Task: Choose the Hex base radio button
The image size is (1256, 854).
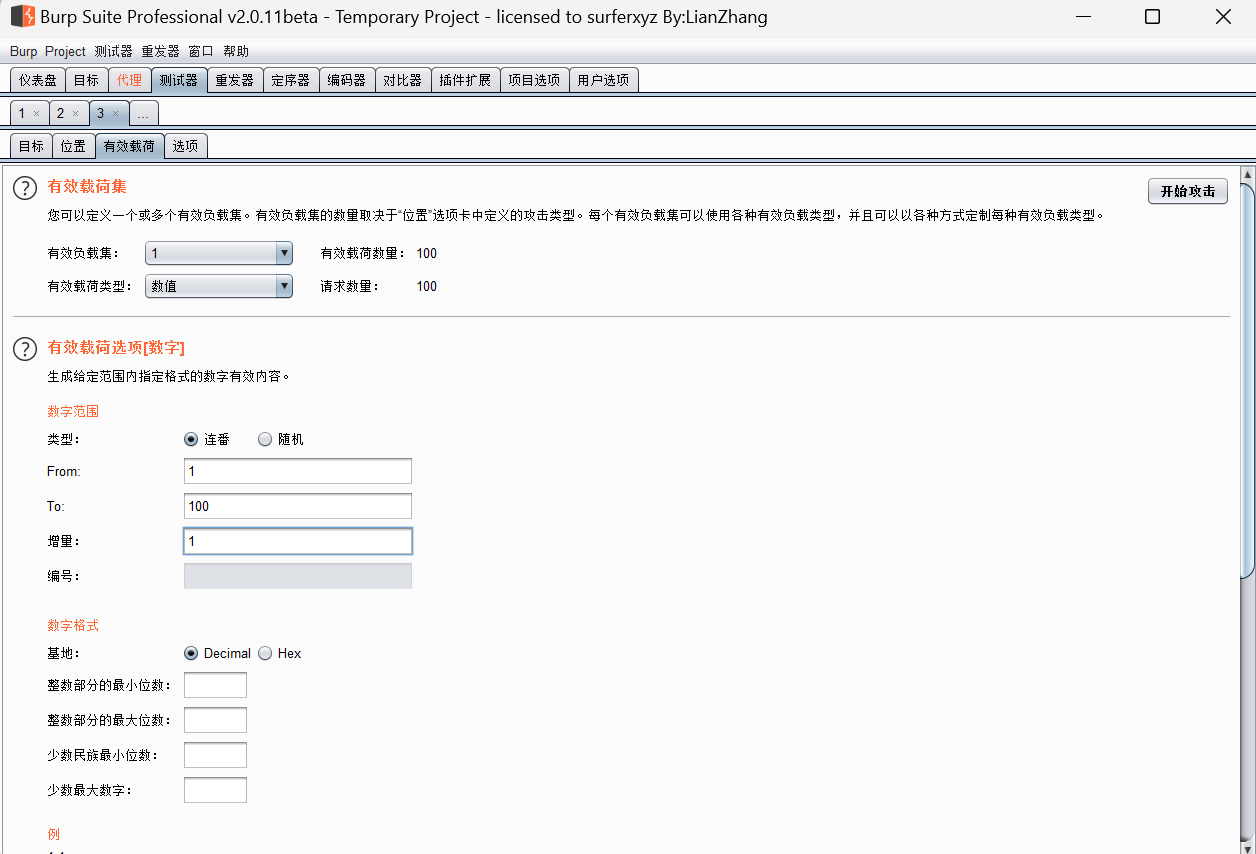Action: 265,653
